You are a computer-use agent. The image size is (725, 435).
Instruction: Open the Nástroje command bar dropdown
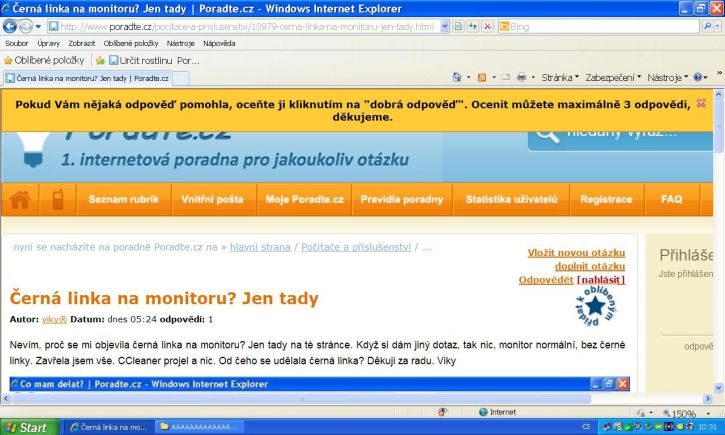(x=667, y=78)
